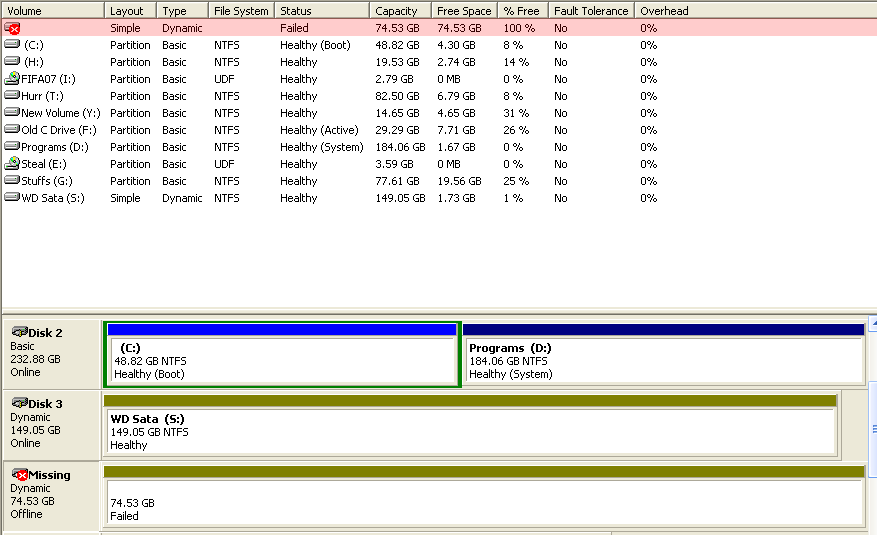Sort by the Volume column header
This screenshot has height=535, width=877.
pos(52,10)
